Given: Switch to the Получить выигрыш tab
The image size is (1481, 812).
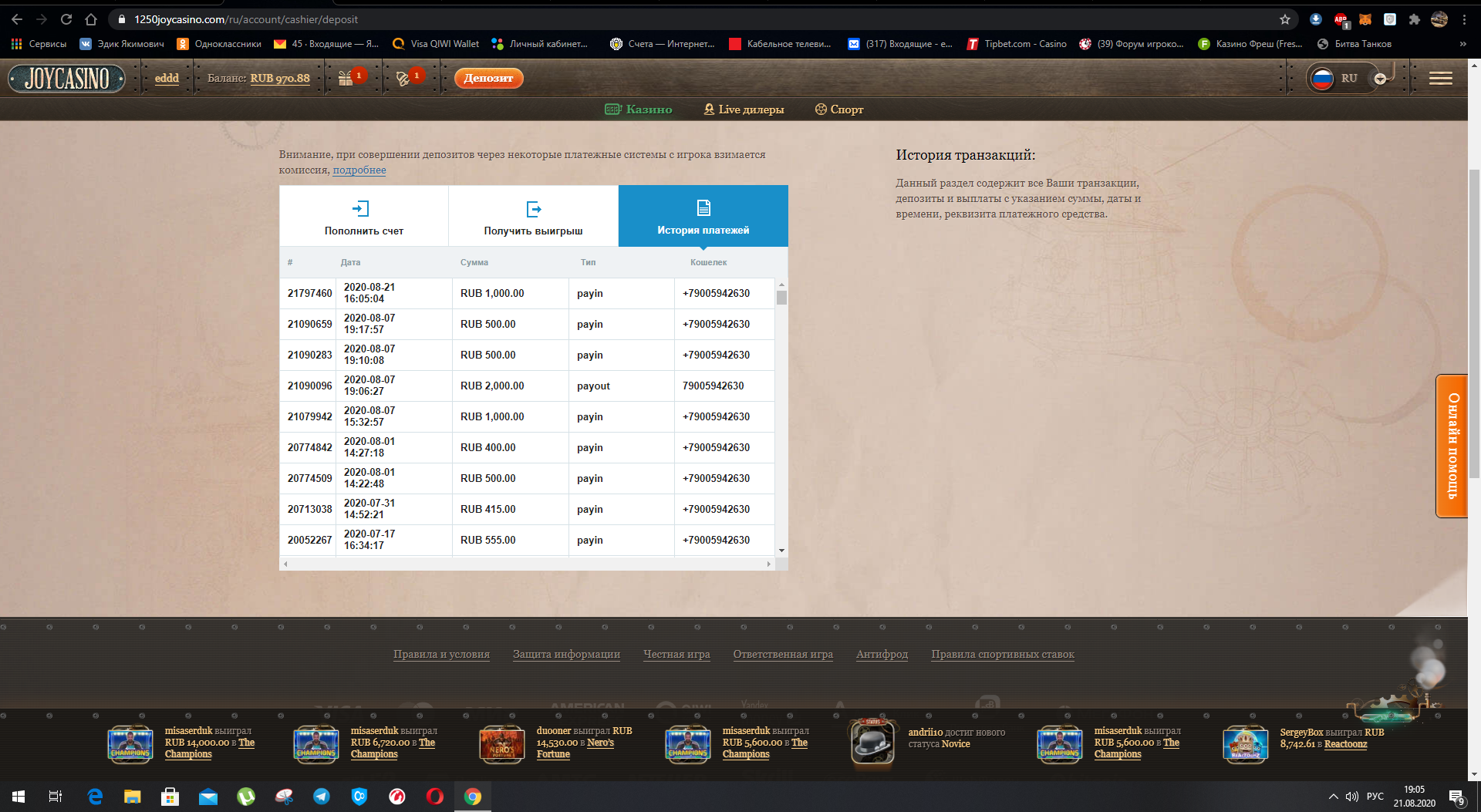Looking at the screenshot, I should click(x=534, y=216).
